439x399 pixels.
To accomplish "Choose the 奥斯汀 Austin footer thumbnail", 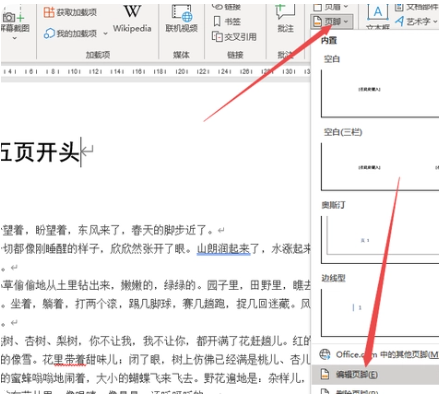I will [x=380, y=240].
